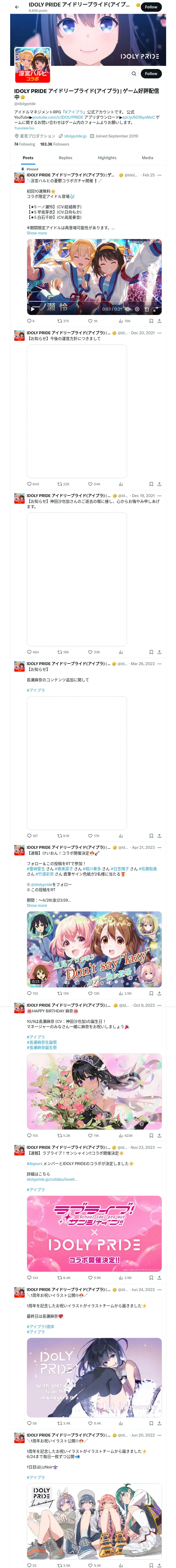Switch to the Replies tab
This screenshot has width=176, height=1568.
click(x=65, y=158)
